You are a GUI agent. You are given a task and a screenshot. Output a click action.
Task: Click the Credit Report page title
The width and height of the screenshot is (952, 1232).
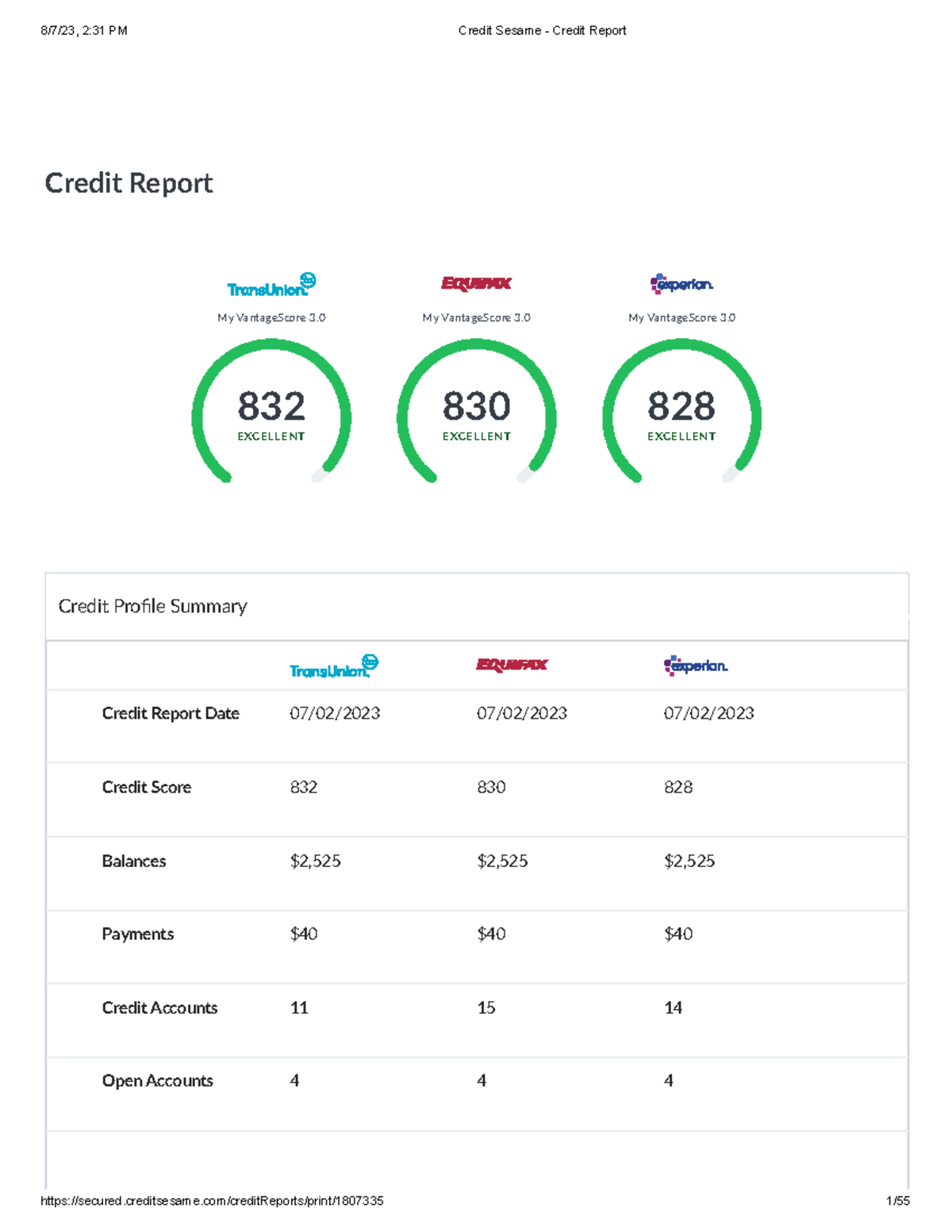[x=129, y=182]
